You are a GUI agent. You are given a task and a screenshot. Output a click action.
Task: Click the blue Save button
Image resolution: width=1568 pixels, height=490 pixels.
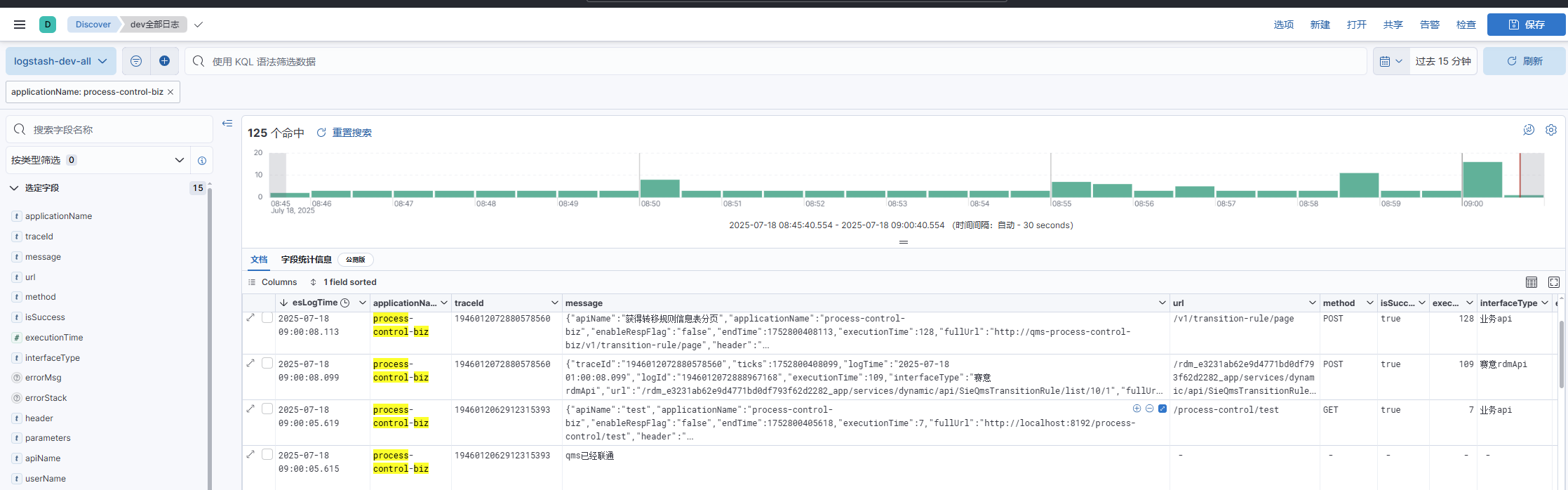click(1526, 25)
